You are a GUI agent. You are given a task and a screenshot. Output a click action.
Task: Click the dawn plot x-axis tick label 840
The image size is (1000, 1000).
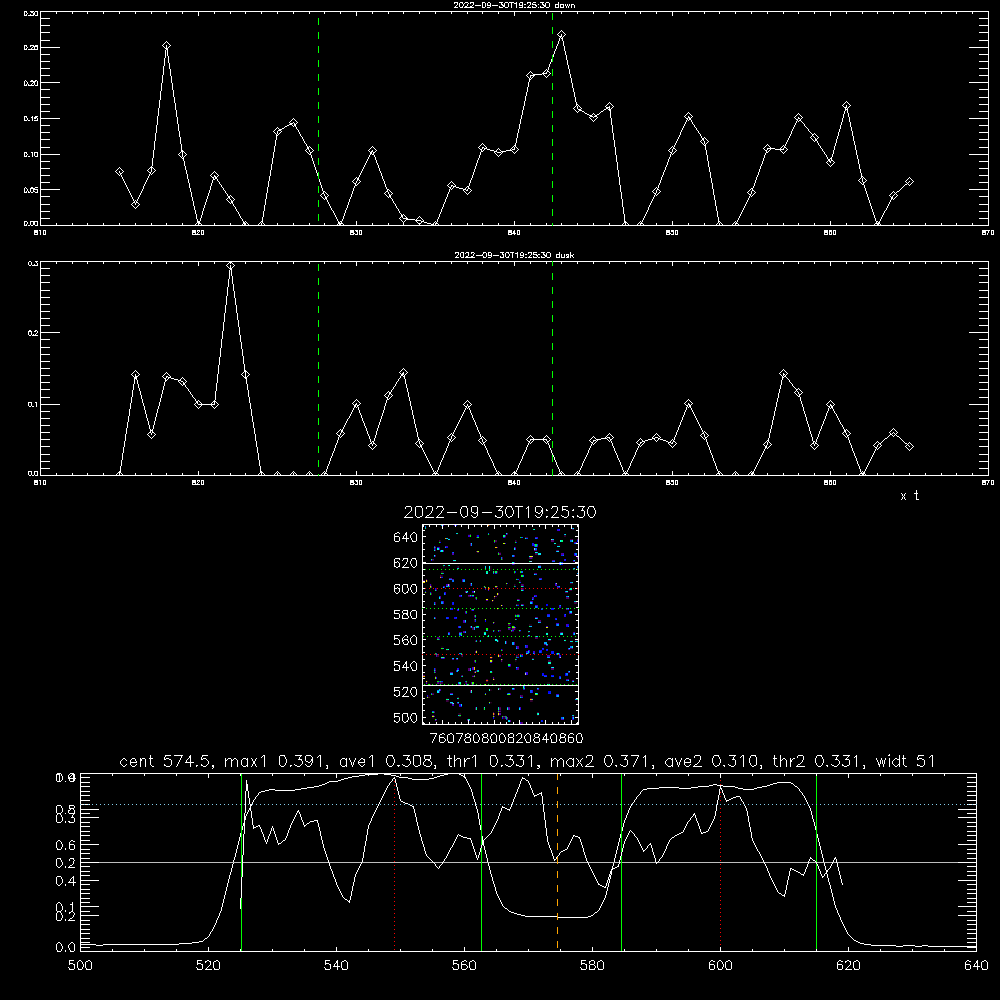(x=515, y=233)
